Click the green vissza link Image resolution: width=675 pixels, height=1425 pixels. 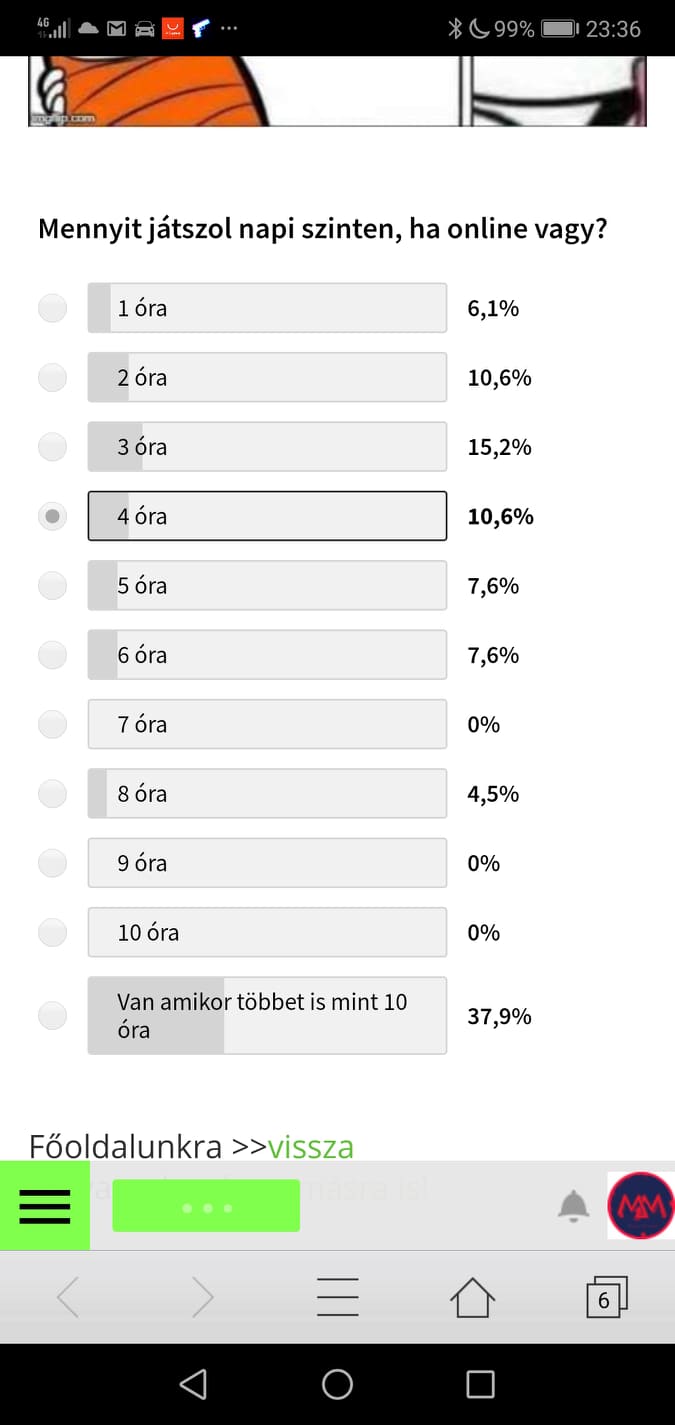point(311,1146)
